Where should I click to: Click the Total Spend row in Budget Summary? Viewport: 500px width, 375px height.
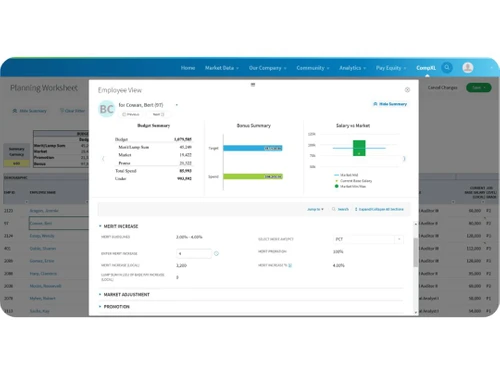click(153, 171)
